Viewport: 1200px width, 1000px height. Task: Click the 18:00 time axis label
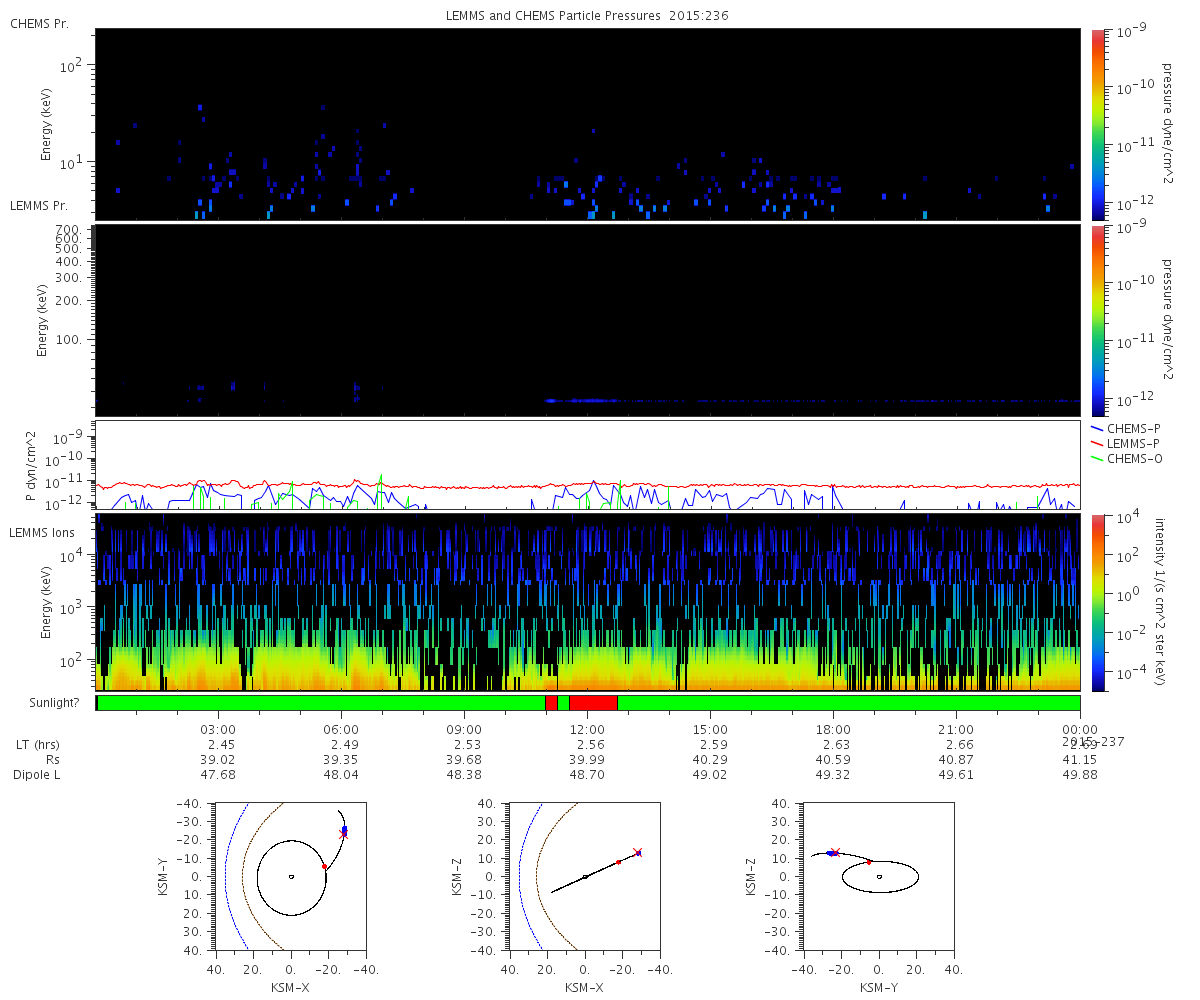tap(833, 730)
